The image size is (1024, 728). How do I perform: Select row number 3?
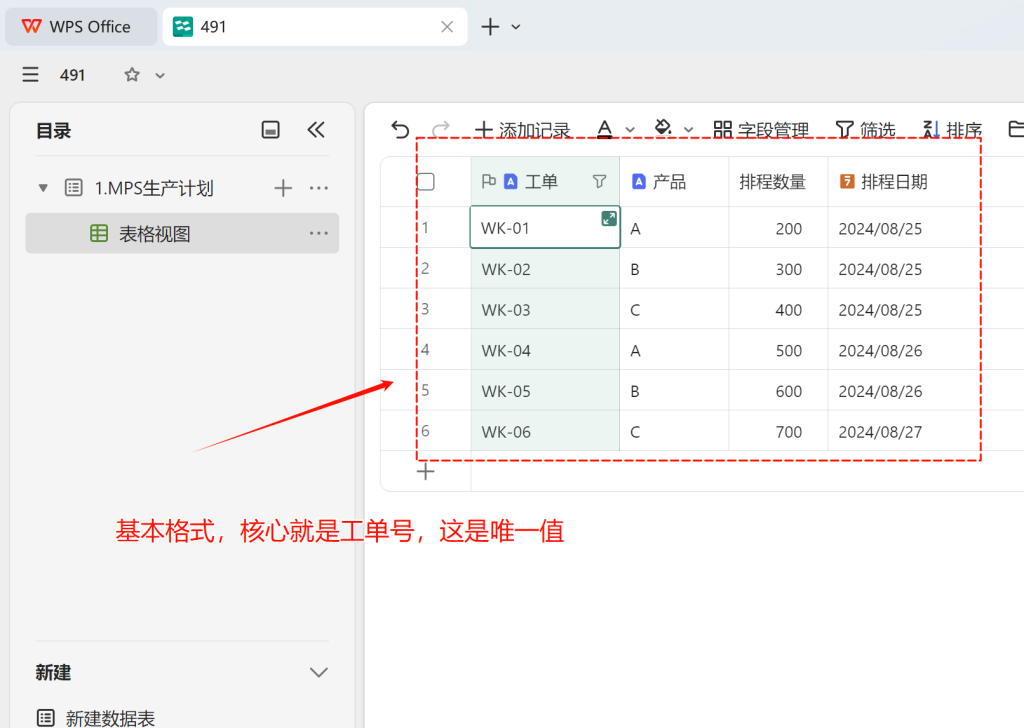tap(425, 309)
